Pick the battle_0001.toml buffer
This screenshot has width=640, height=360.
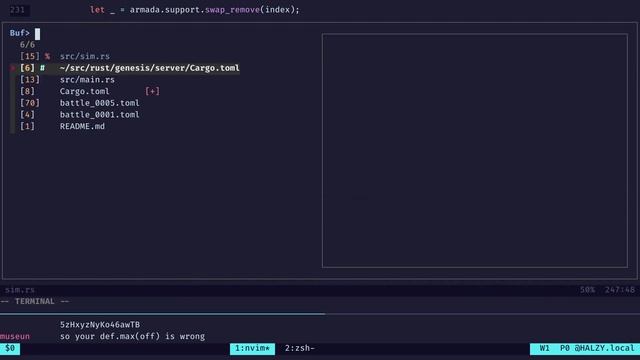coord(100,115)
